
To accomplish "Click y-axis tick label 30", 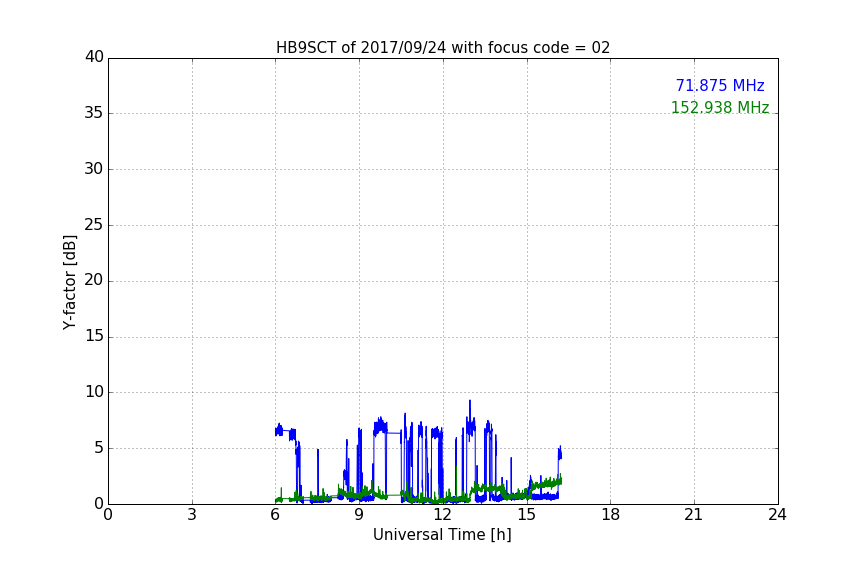I will (94, 169).
